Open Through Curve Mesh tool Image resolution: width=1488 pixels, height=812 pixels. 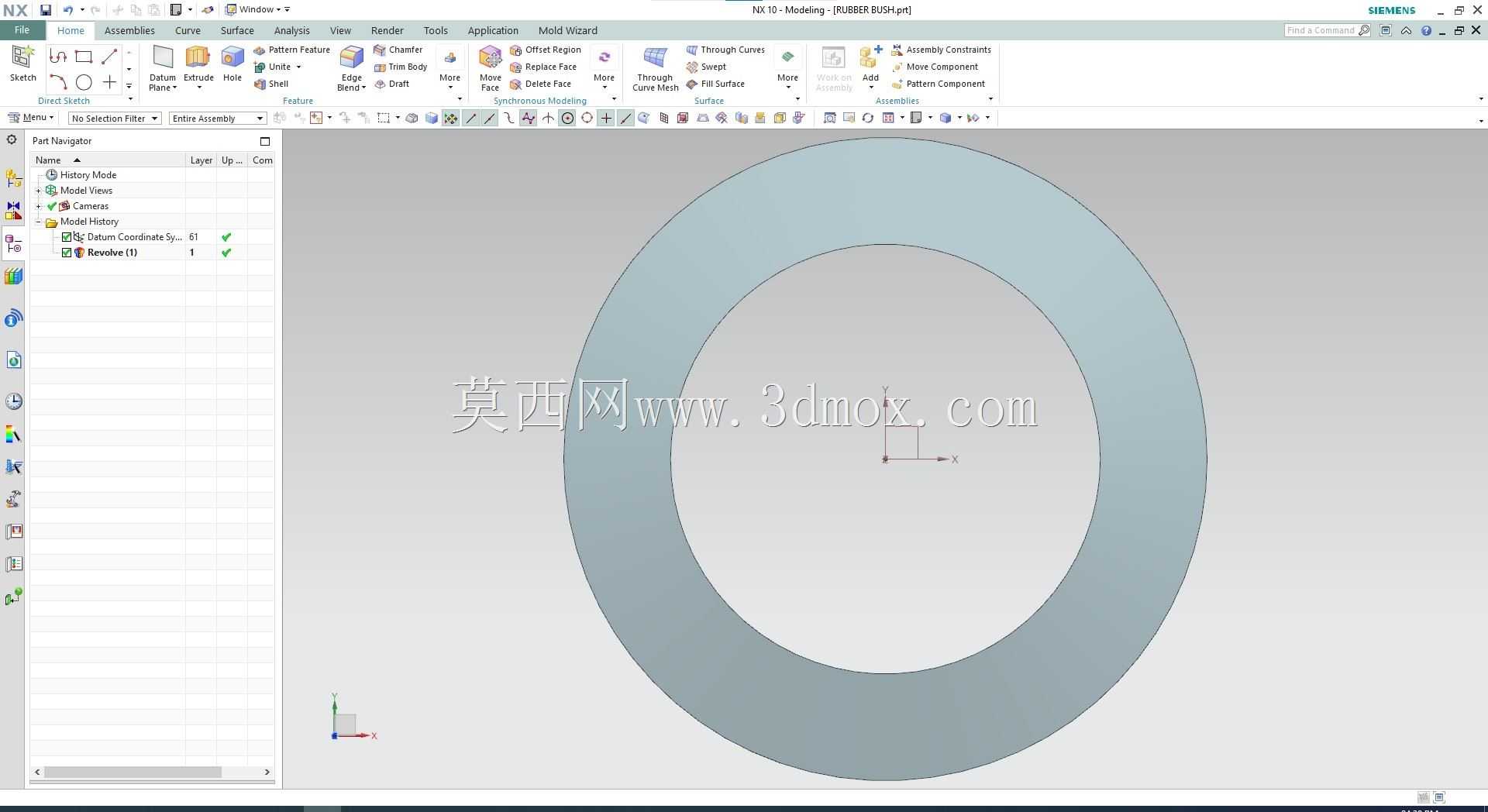[x=655, y=68]
